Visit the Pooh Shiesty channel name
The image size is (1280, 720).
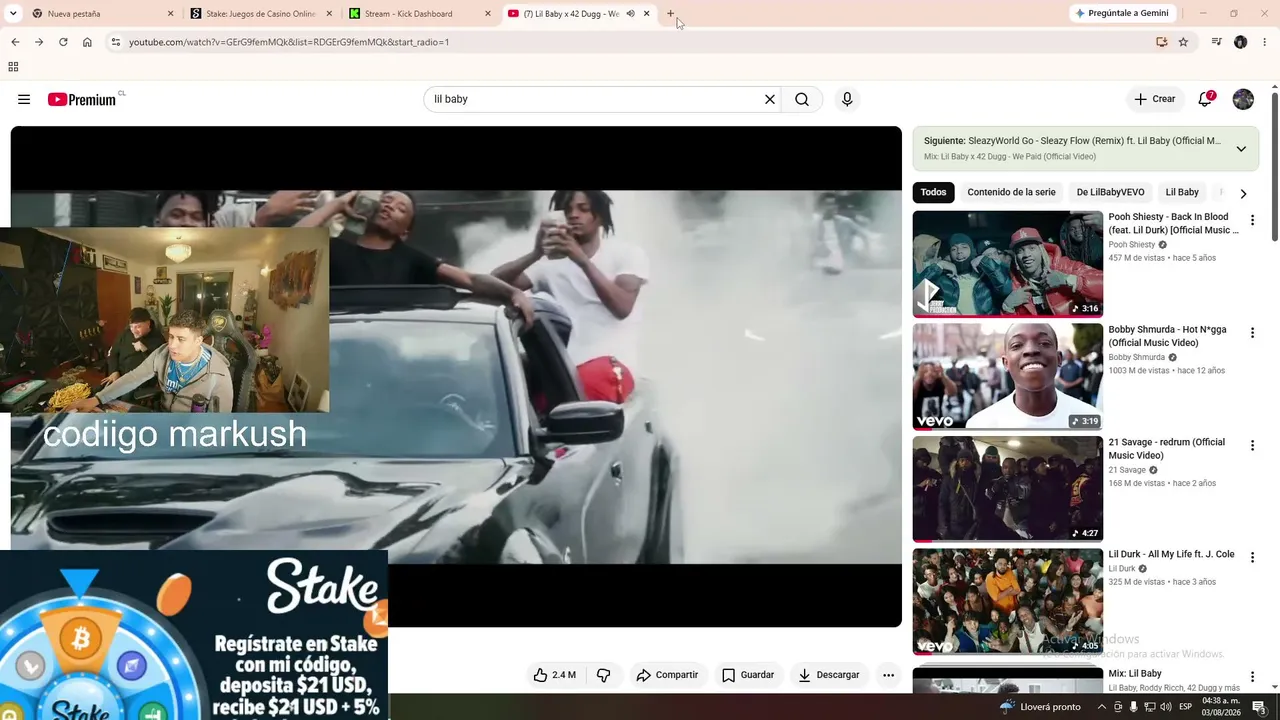tap(1131, 245)
